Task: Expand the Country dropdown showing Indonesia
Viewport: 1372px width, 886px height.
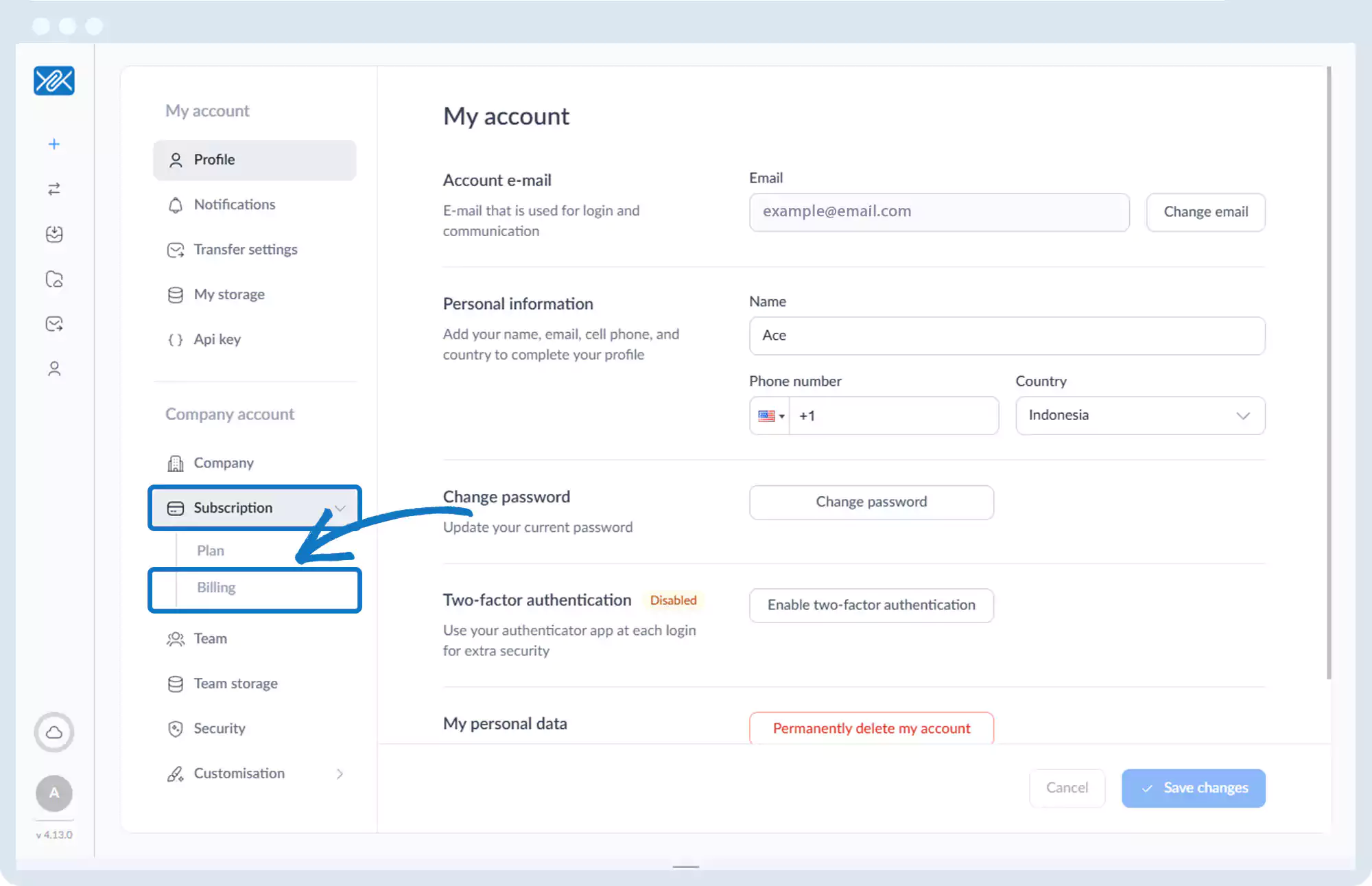Action: pos(1140,415)
